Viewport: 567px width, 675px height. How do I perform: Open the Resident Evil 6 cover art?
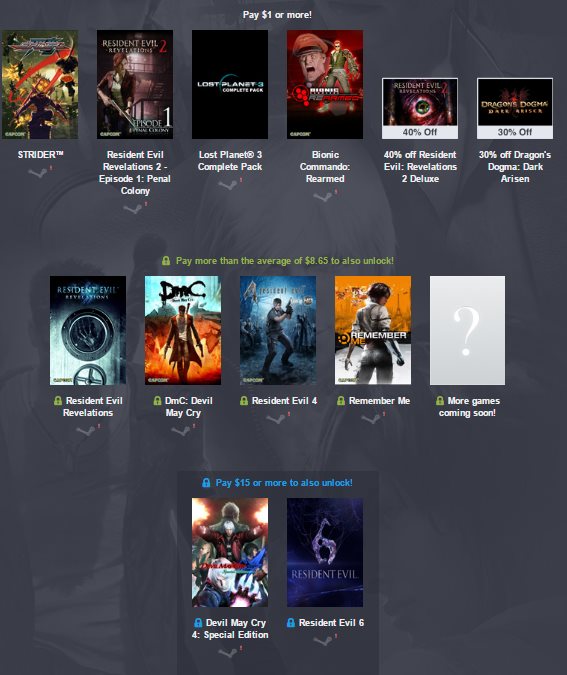click(x=325, y=552)
